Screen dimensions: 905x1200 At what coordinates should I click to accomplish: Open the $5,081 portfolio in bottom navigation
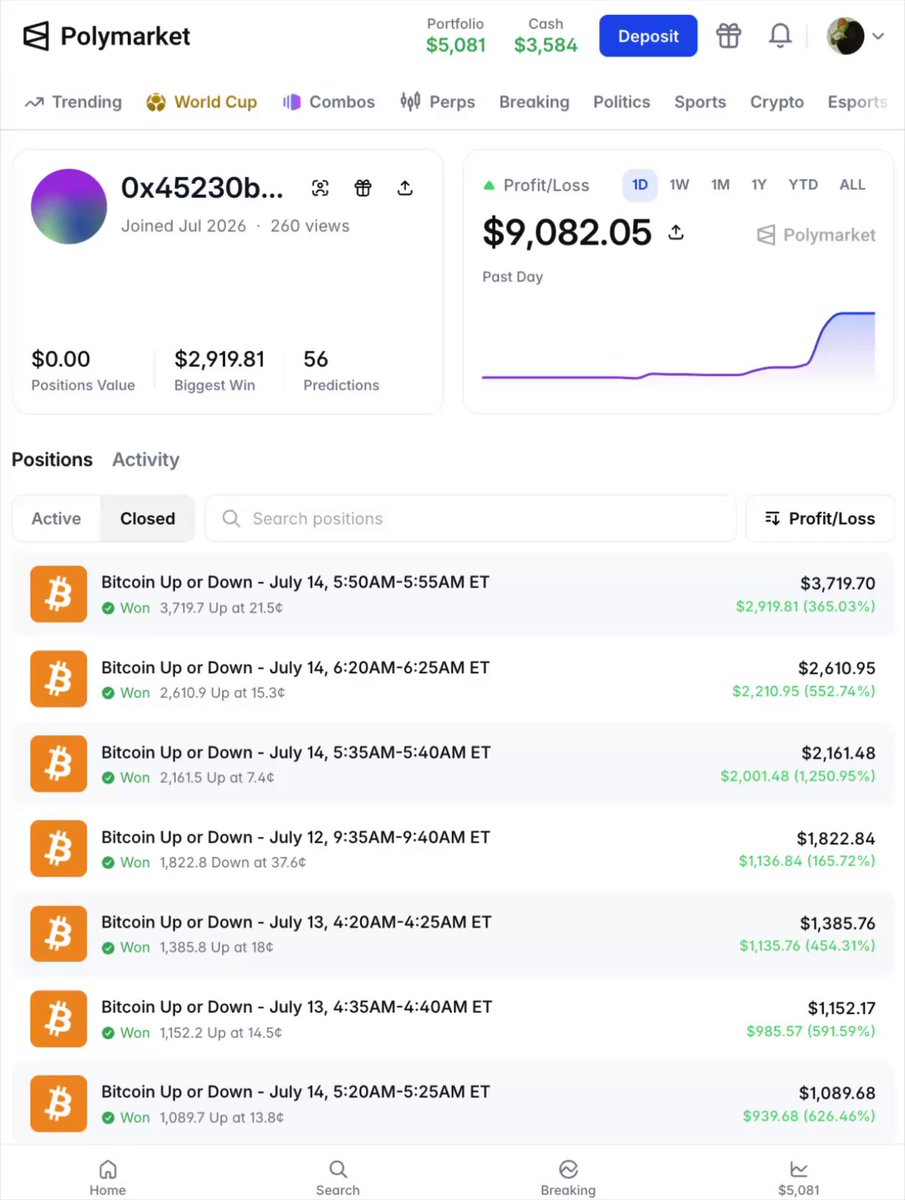(x=798, y=1177)
